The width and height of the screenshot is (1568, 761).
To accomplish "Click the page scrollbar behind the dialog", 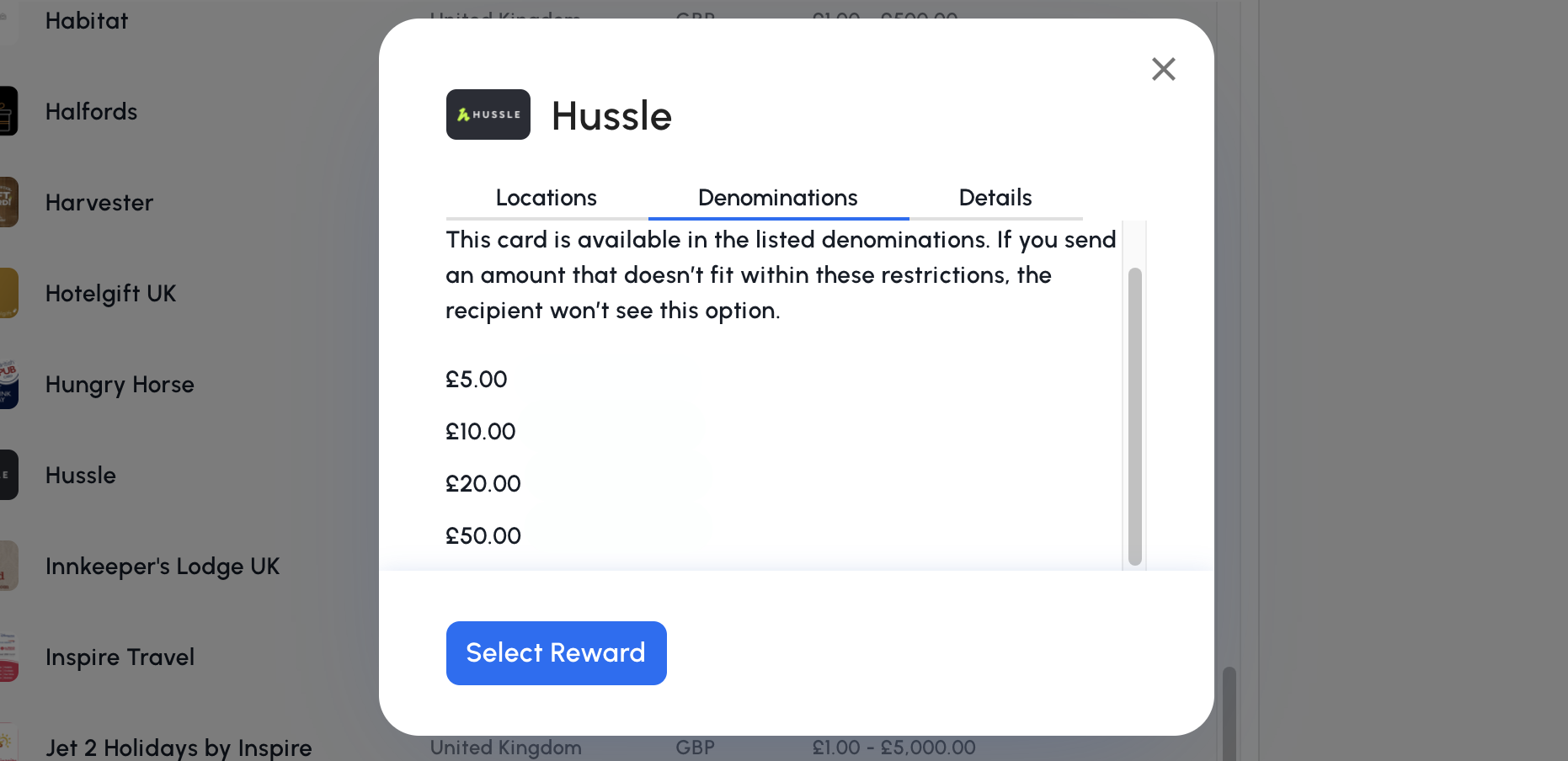I will click(x=1229, y=714).
